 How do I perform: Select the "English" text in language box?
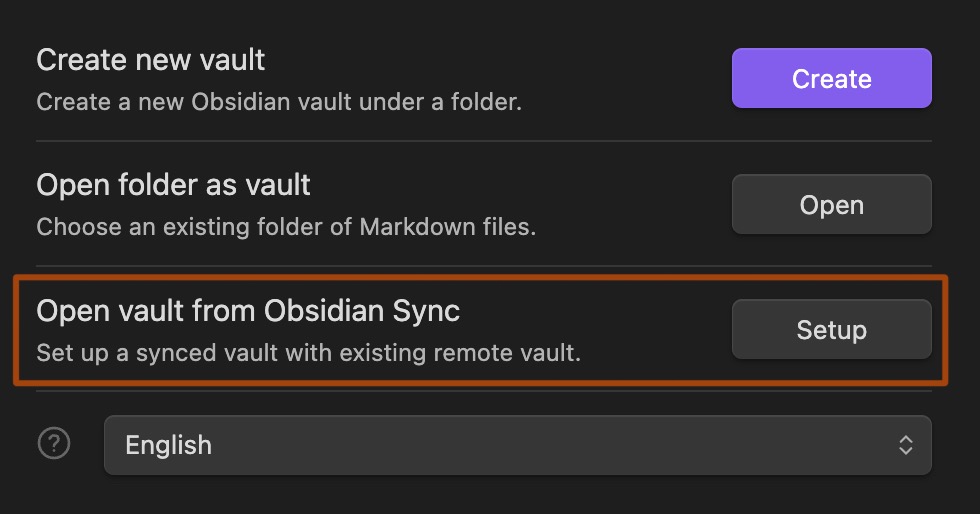[x=168, y=445]
